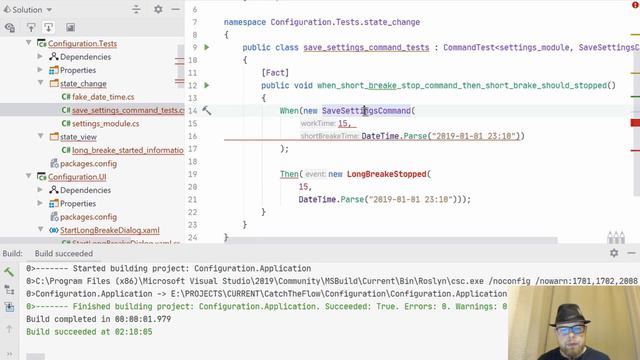This screenshot has width=640, height=360.
Task: Click the save/export icon in Build panel sidebar
Action: click(9, 307)
